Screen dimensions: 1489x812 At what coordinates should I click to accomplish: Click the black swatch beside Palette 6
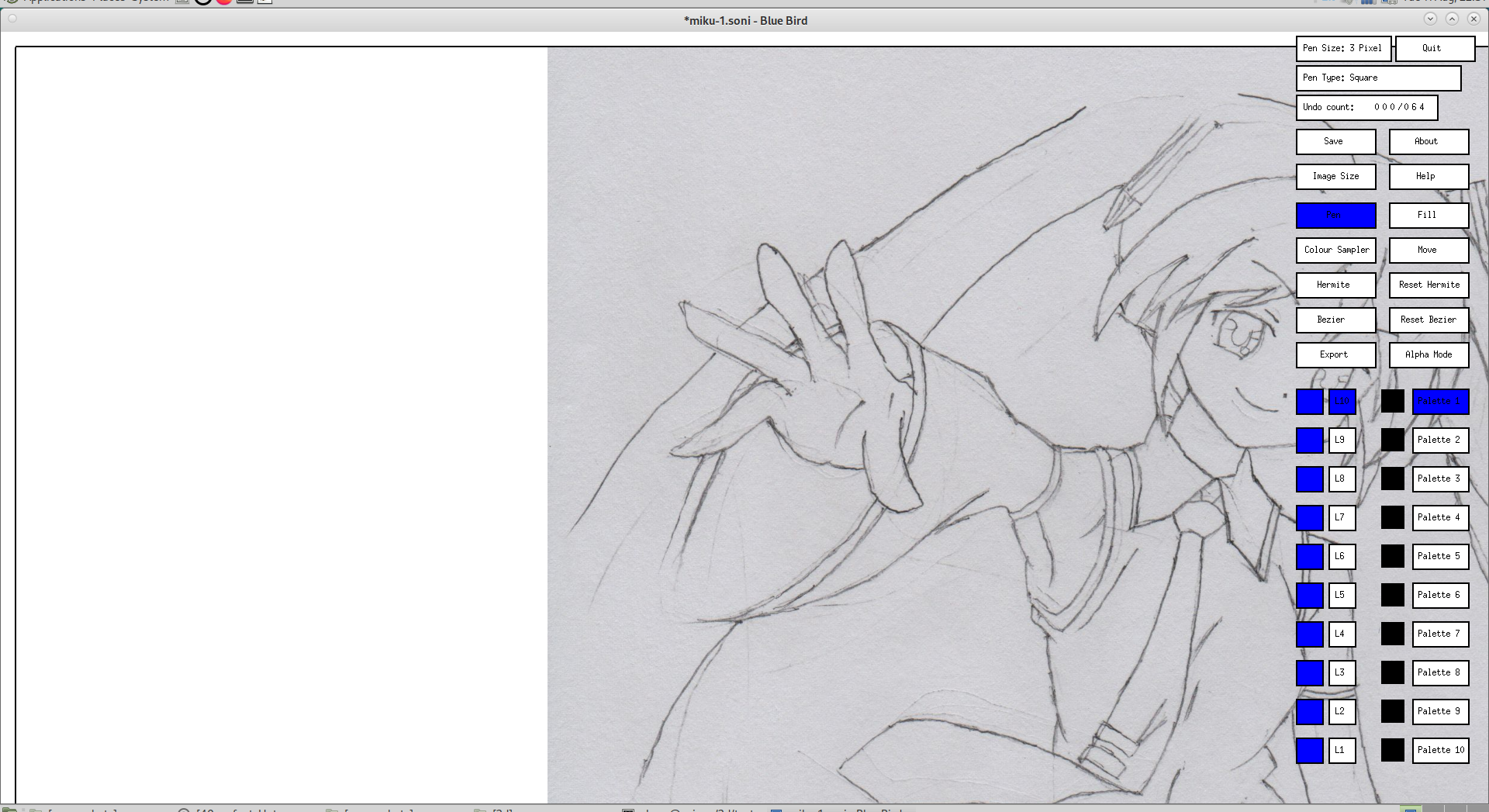click(1393, 596)
